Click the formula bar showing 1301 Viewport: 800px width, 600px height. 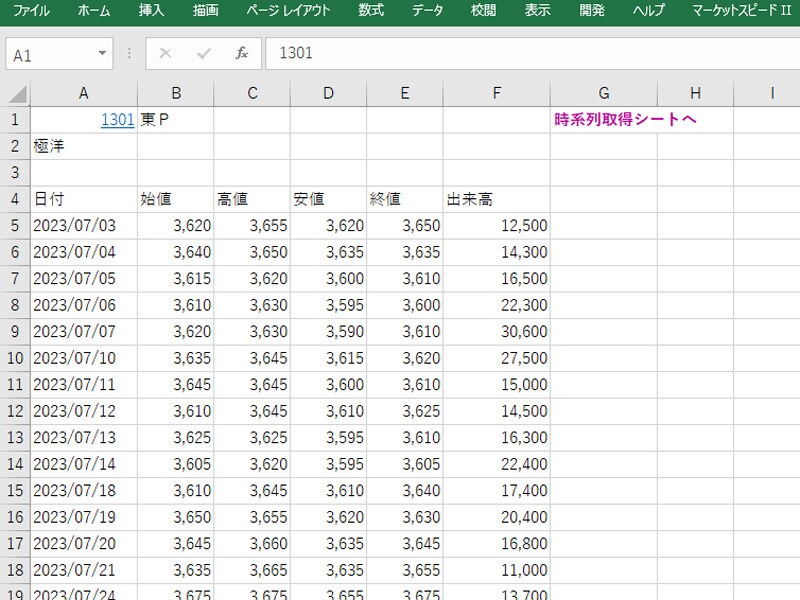(533, 53)
